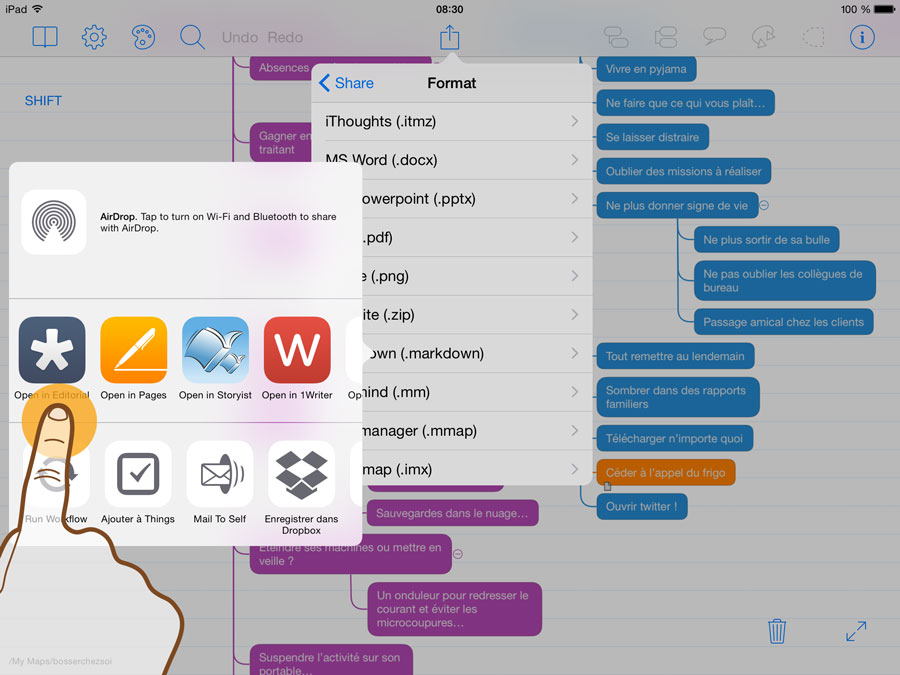Select orange Céder à l'appel du frigo topic
Image resolution: width=900 pixels, height=675 pixels.
(x=666, y=472)
